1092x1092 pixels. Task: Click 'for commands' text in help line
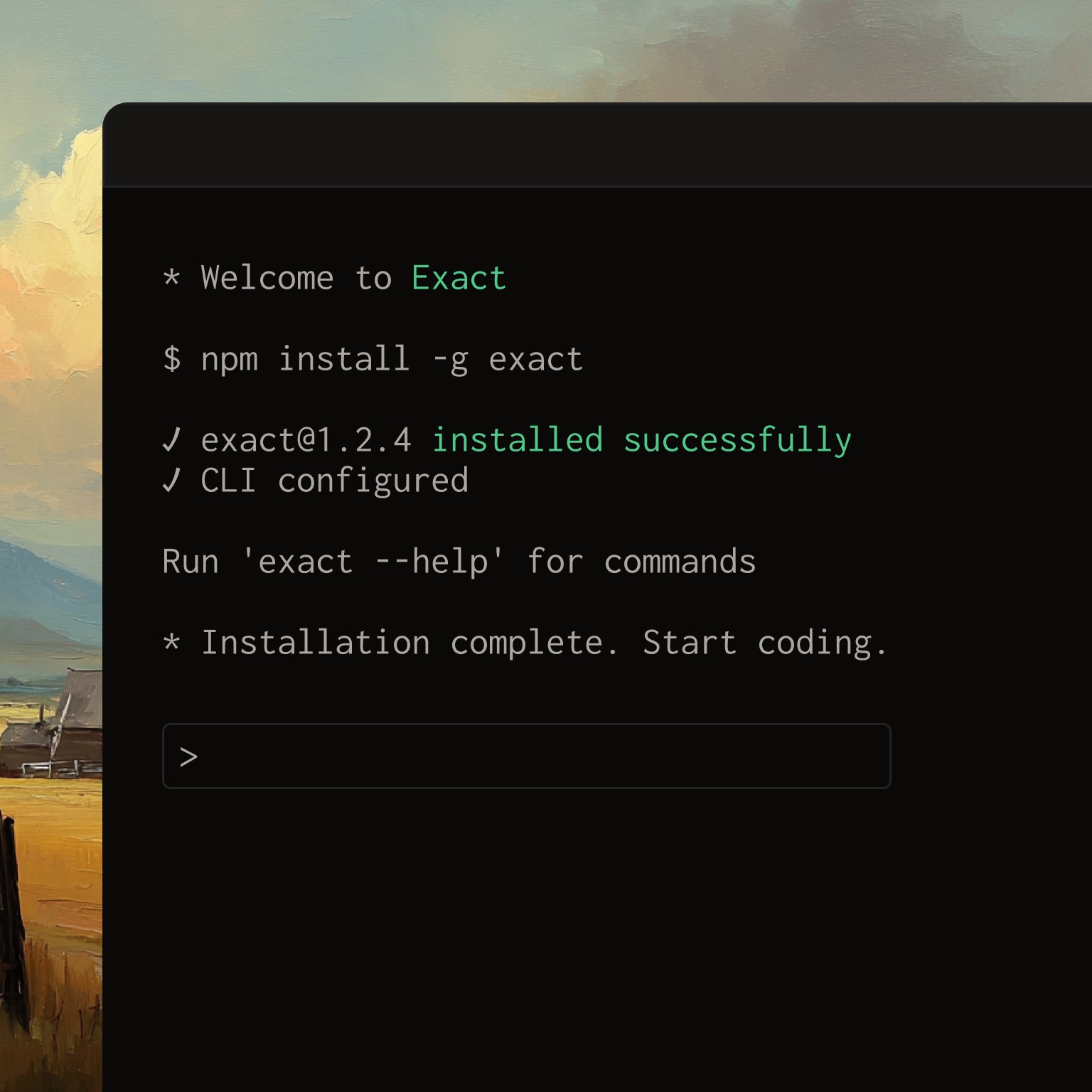641,562
